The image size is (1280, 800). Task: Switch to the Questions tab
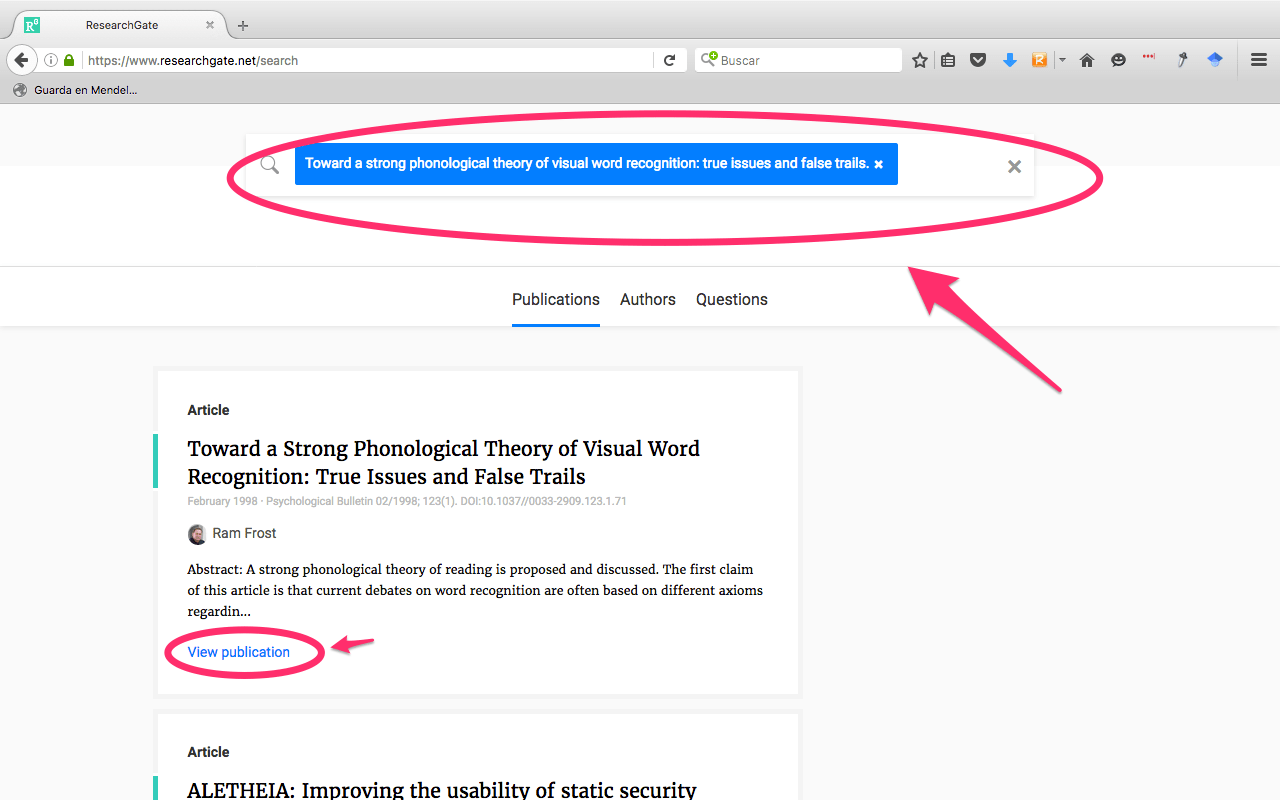click(x=732, y=299)
